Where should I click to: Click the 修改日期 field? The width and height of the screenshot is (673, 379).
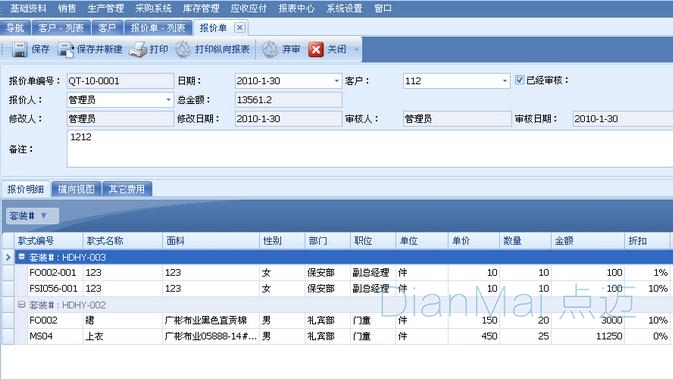[288, 118]
